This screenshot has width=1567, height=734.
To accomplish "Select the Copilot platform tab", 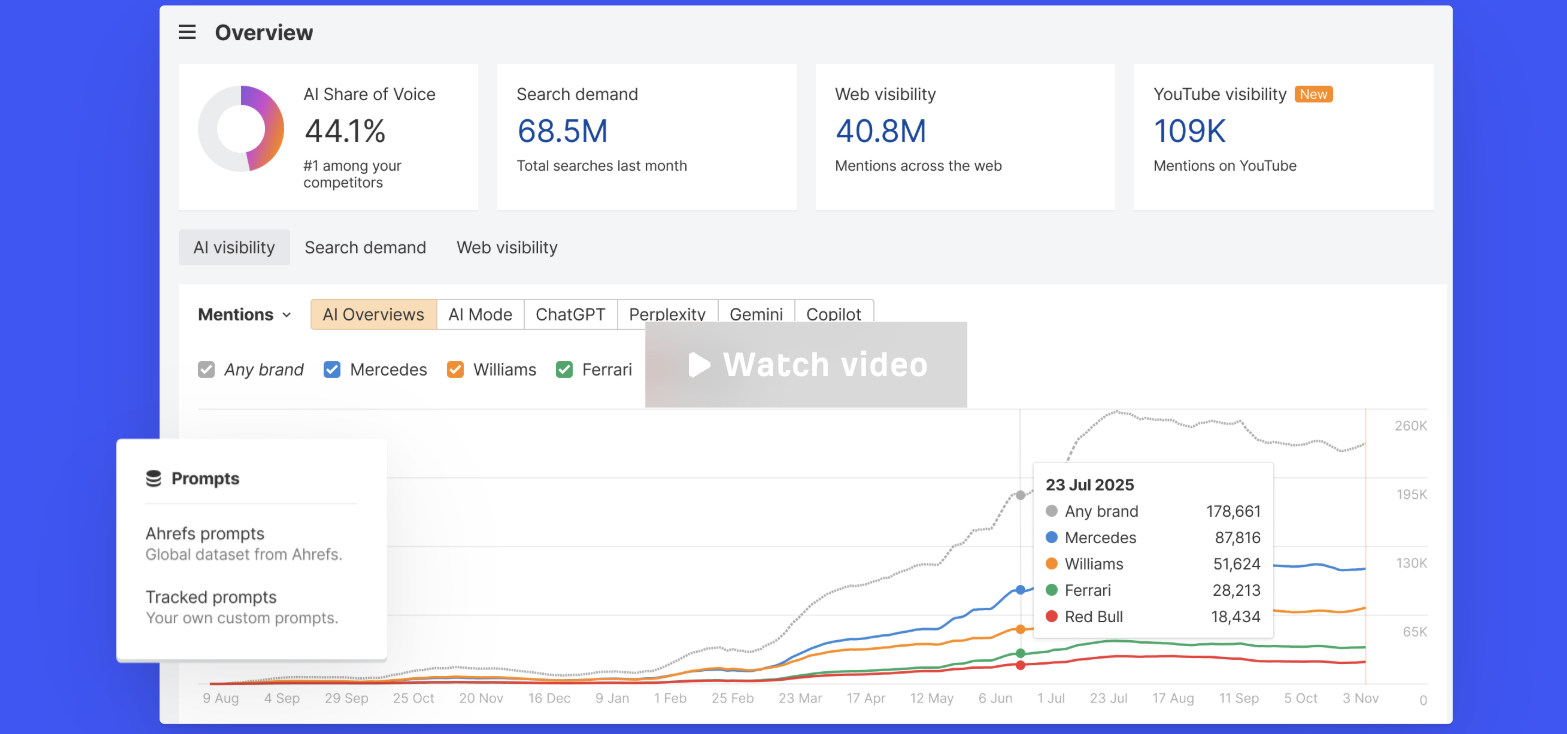I will (x=834, y=314).
